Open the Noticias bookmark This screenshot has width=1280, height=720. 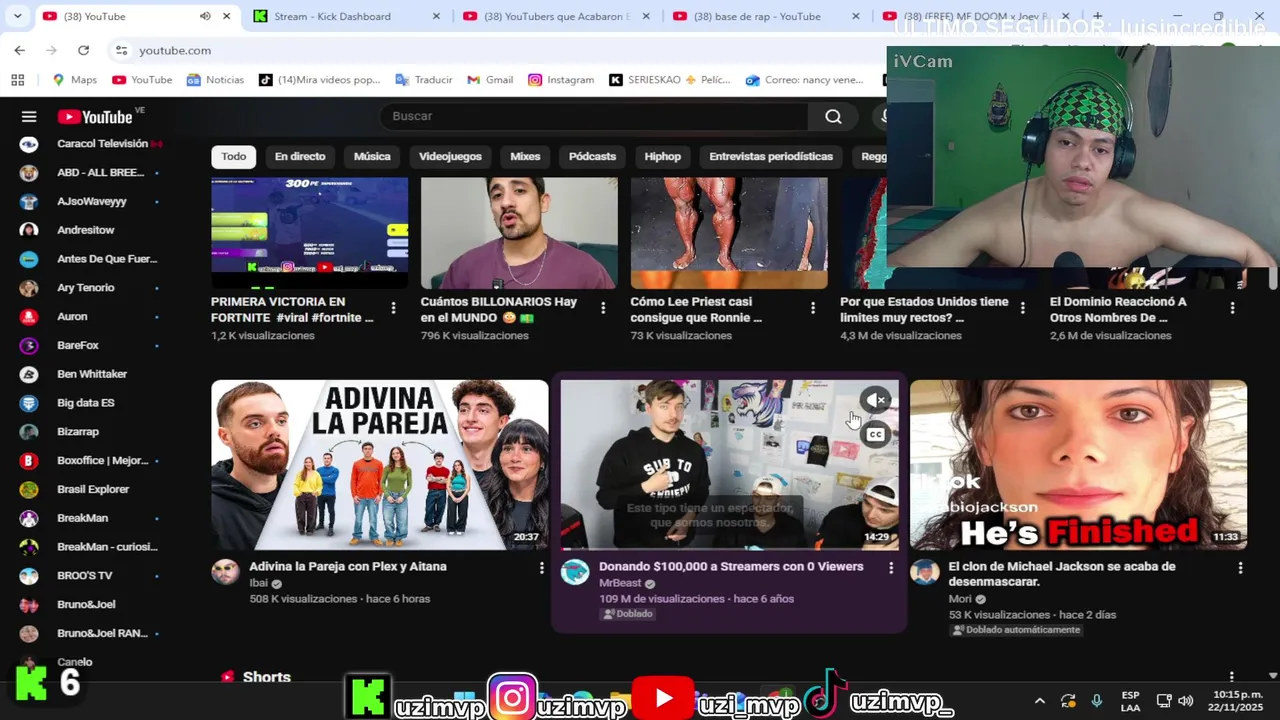click(215, 80)
